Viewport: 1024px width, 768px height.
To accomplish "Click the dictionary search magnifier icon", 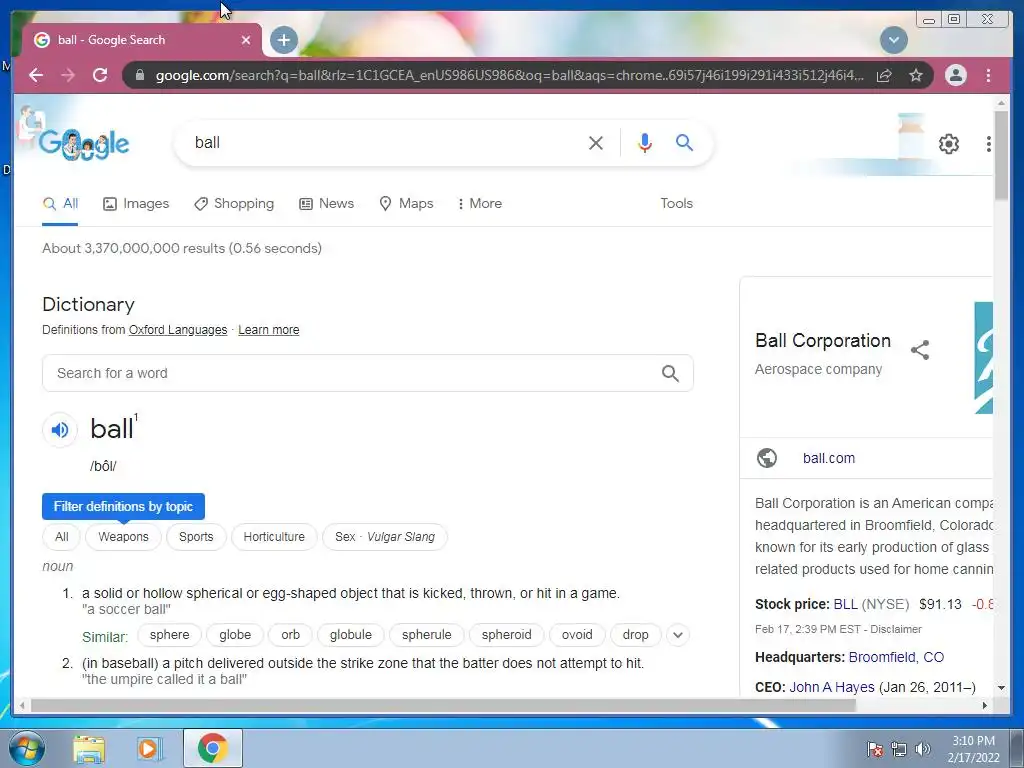I will click(670, 373).
